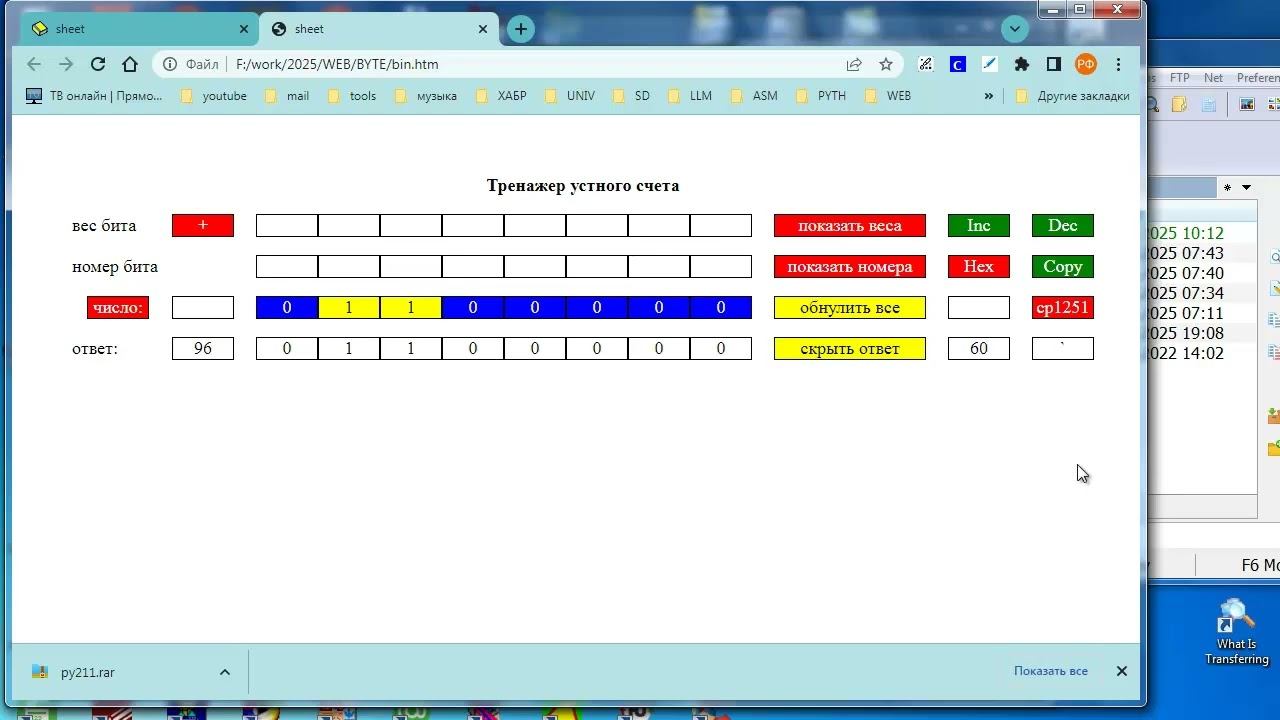Open the Extensions puzzle-piece icon

click(x=1021, y=64)
